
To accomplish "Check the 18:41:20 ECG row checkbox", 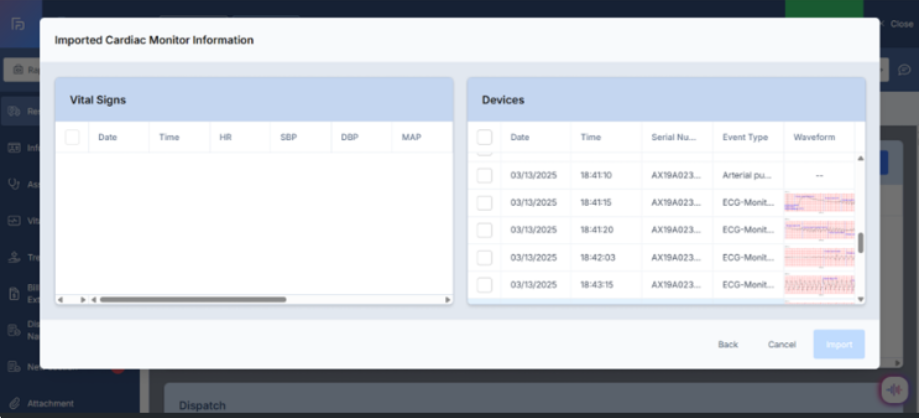I will pos(484,230).
